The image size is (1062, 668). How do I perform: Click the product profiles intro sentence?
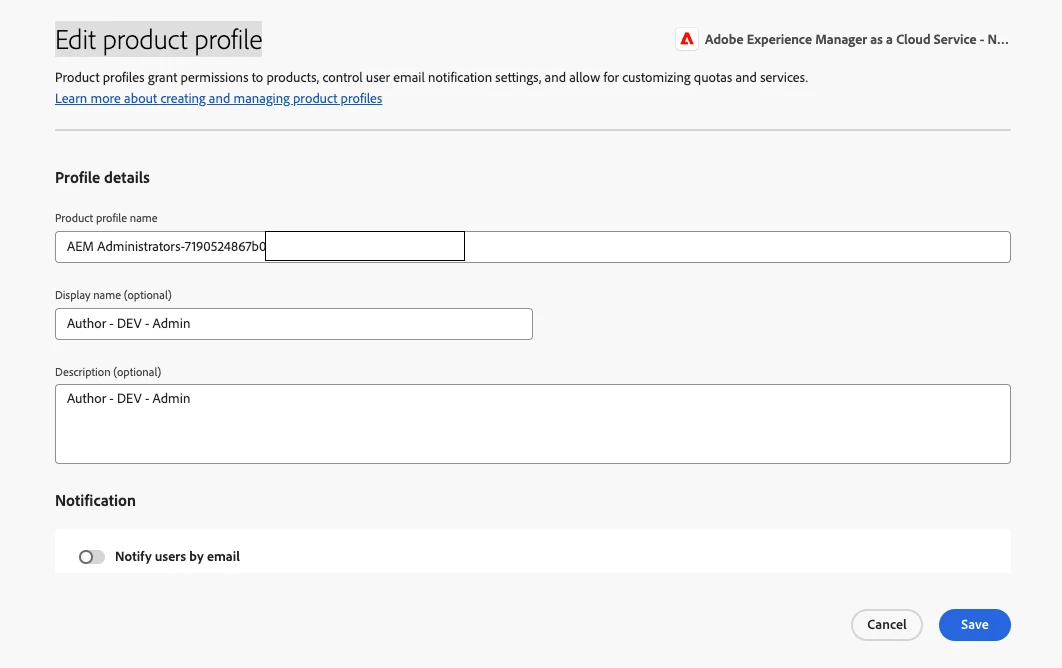tap(431, 77)
